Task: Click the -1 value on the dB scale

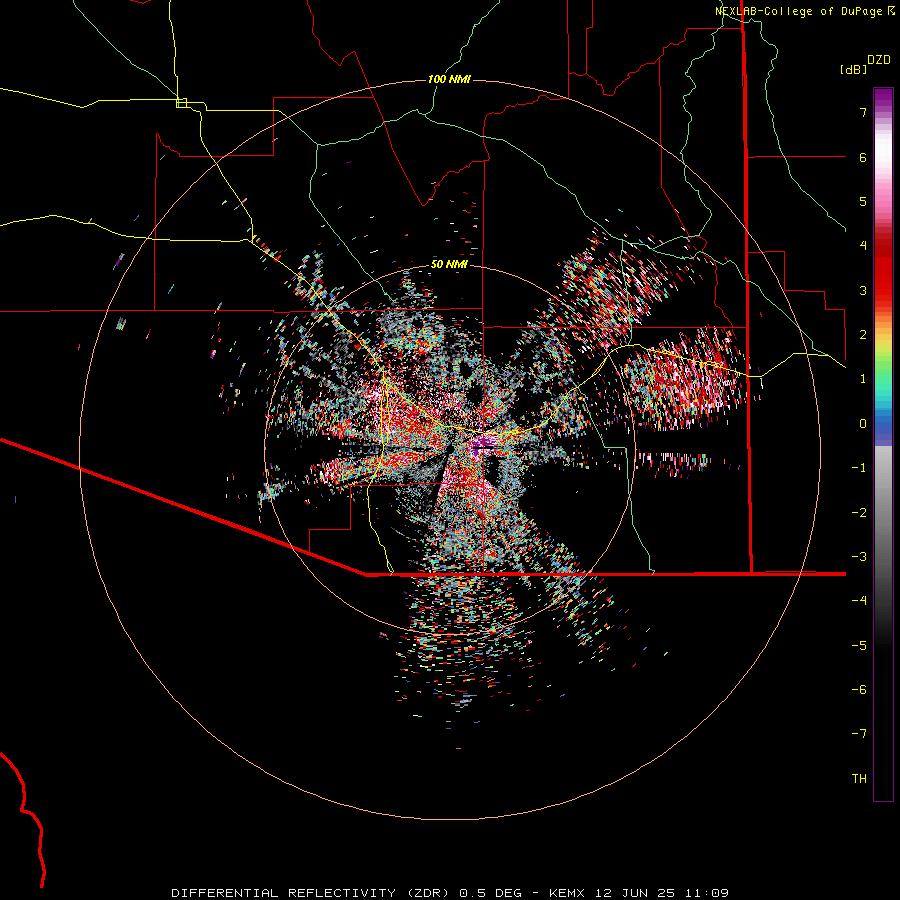Action: coord(859,468)
